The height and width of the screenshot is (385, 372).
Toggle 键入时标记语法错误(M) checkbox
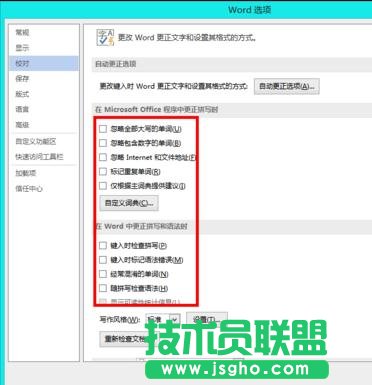click(103, 260)
